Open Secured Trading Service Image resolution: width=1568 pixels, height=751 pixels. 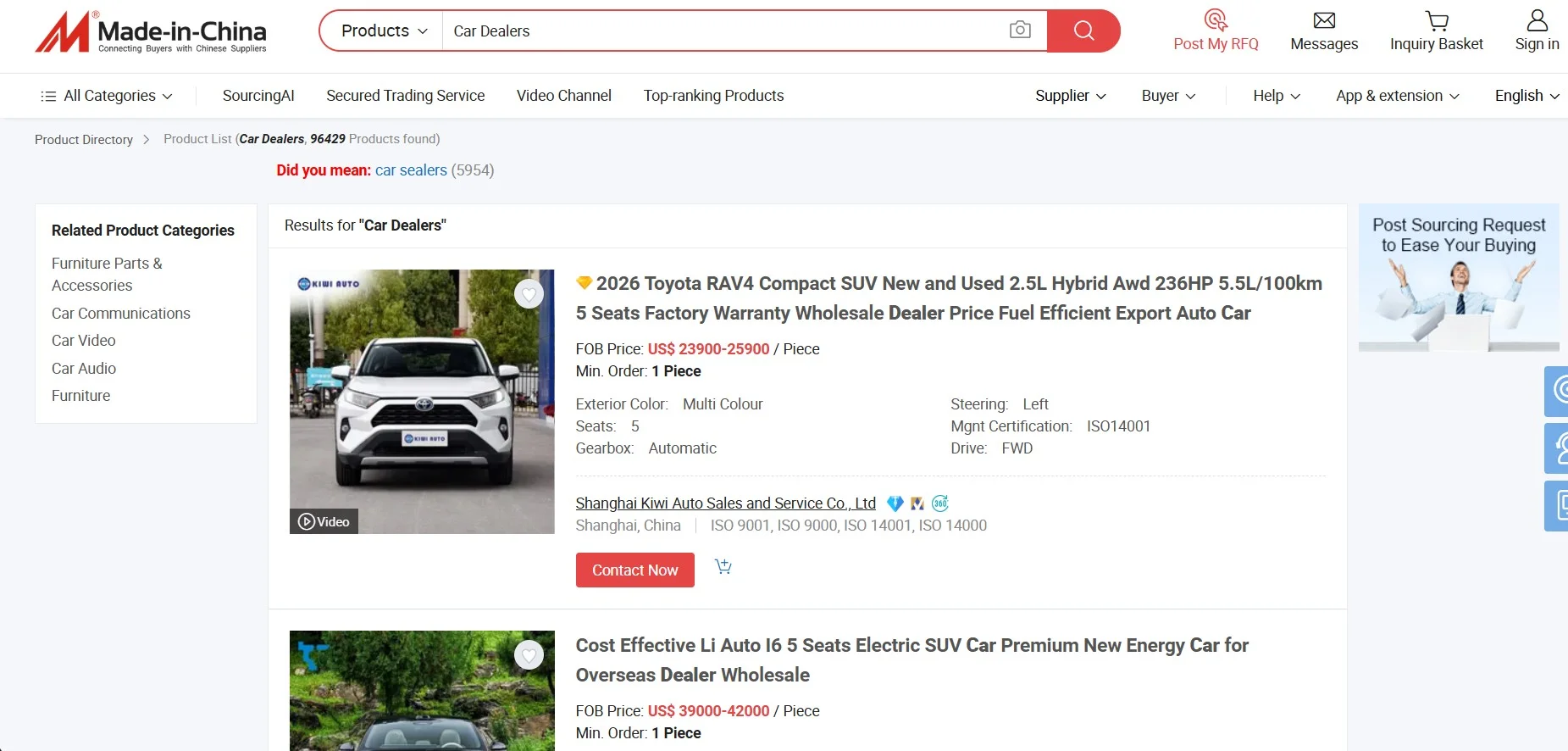[406, 96]
